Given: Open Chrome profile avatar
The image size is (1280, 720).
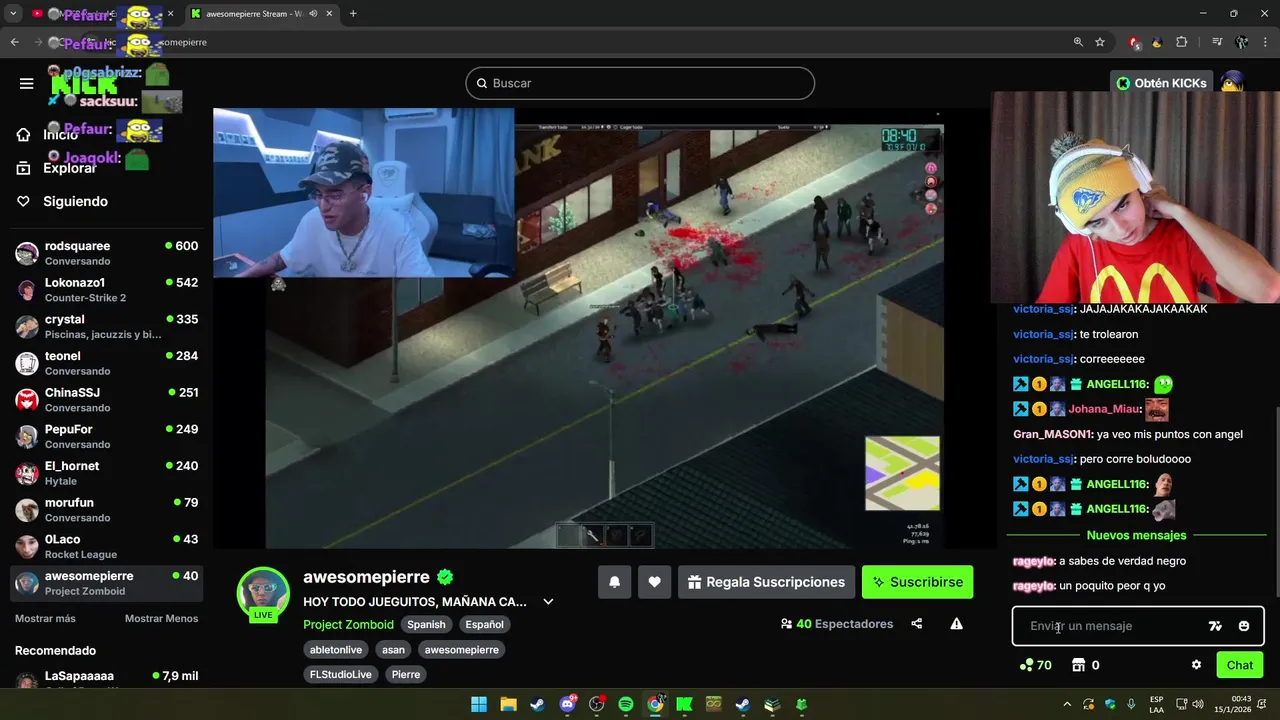Looking at the screenshot, I should coord(1241,42).
